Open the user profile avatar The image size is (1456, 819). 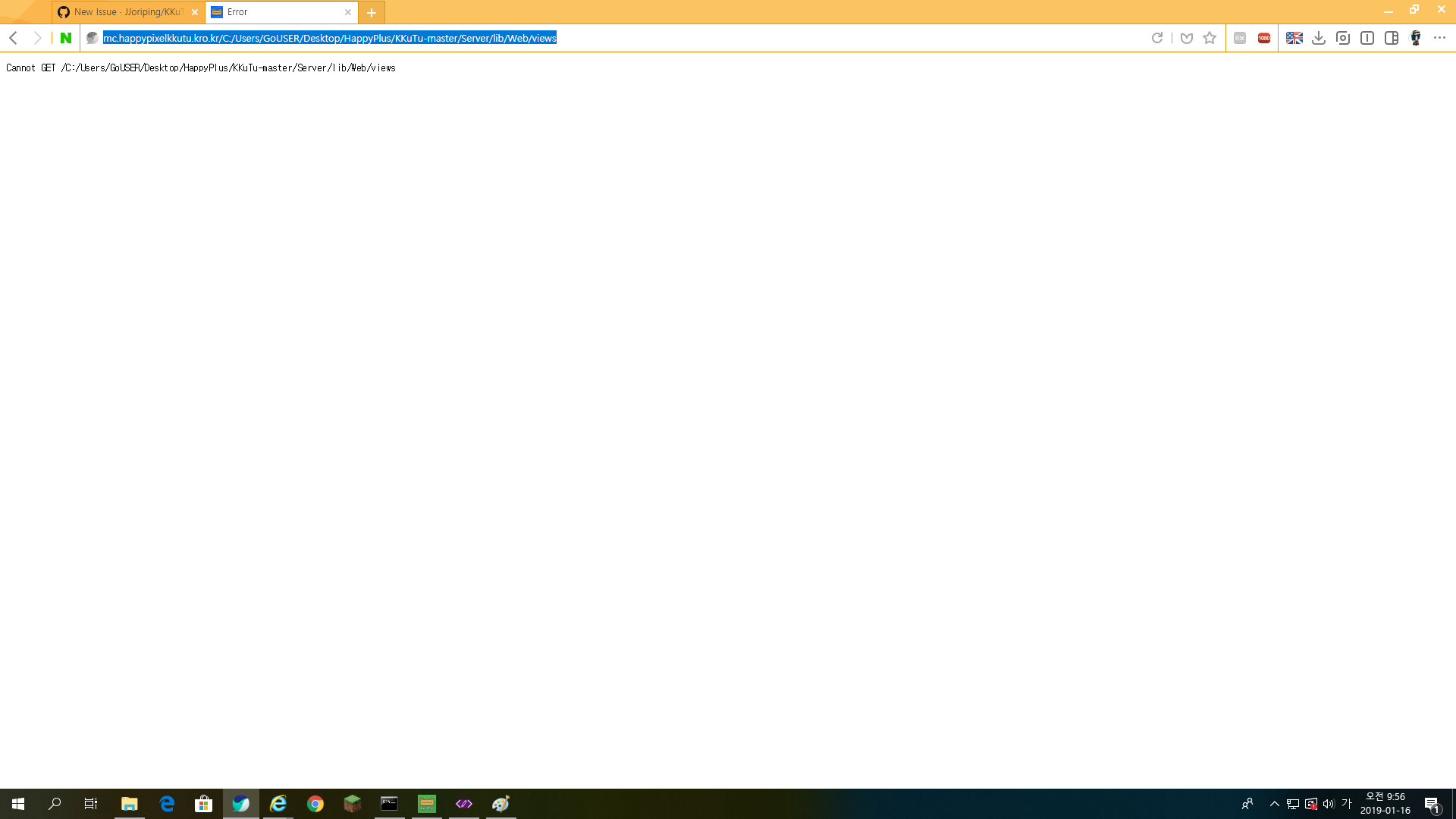pyautogui.click(x=1416, y=38)
